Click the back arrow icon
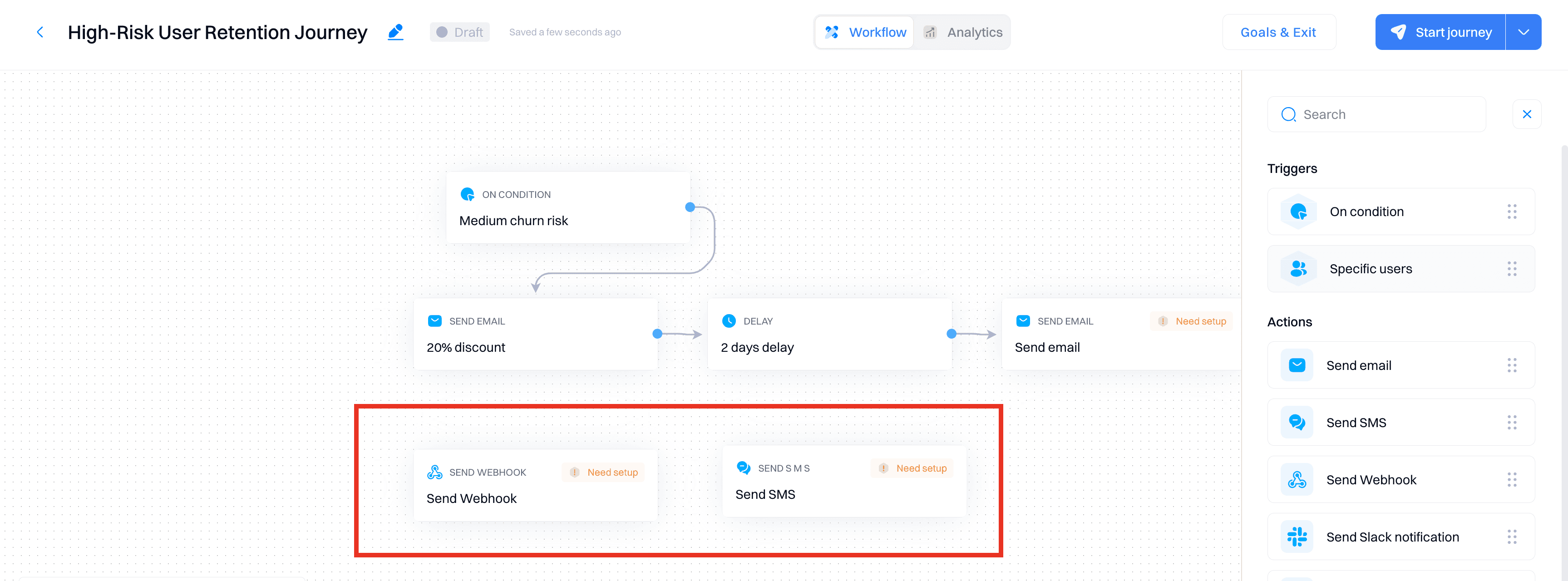Viewport: 1568px width, 581px height. (x=40, y=32)
